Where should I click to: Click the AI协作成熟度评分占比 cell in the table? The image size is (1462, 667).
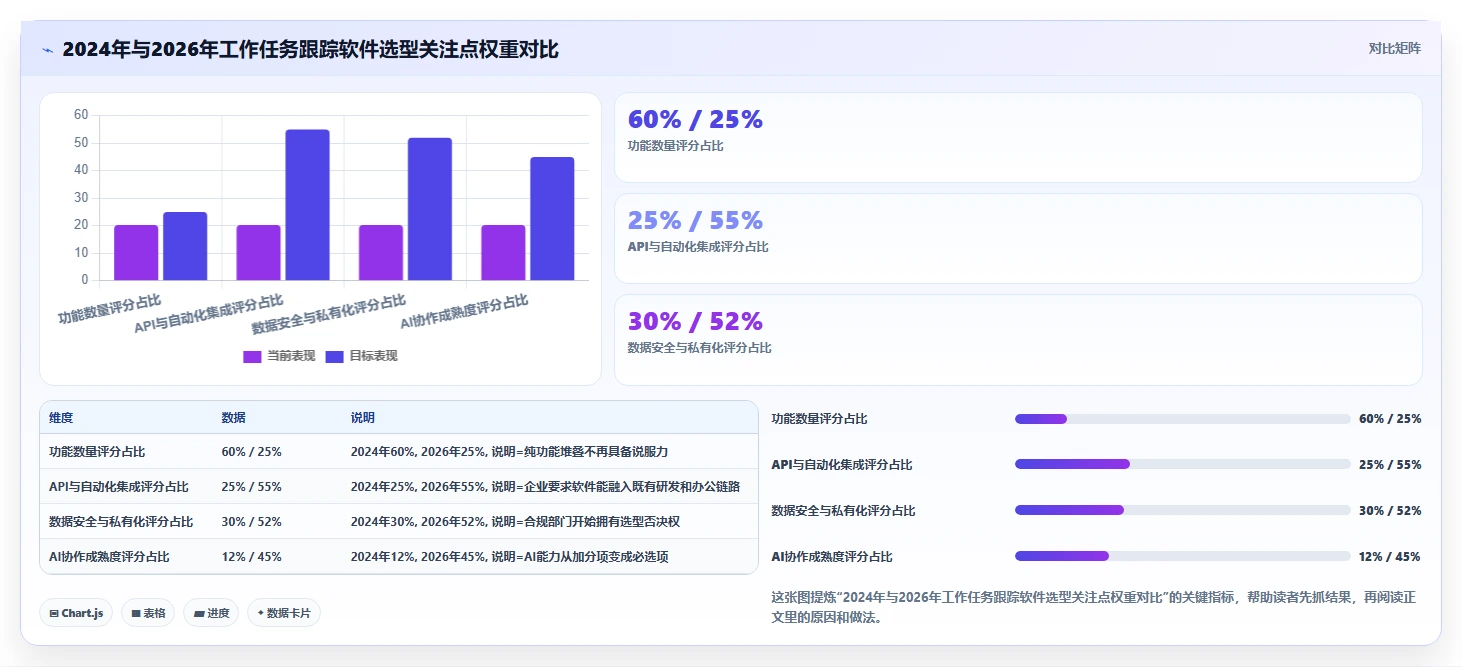click(109, 557)
